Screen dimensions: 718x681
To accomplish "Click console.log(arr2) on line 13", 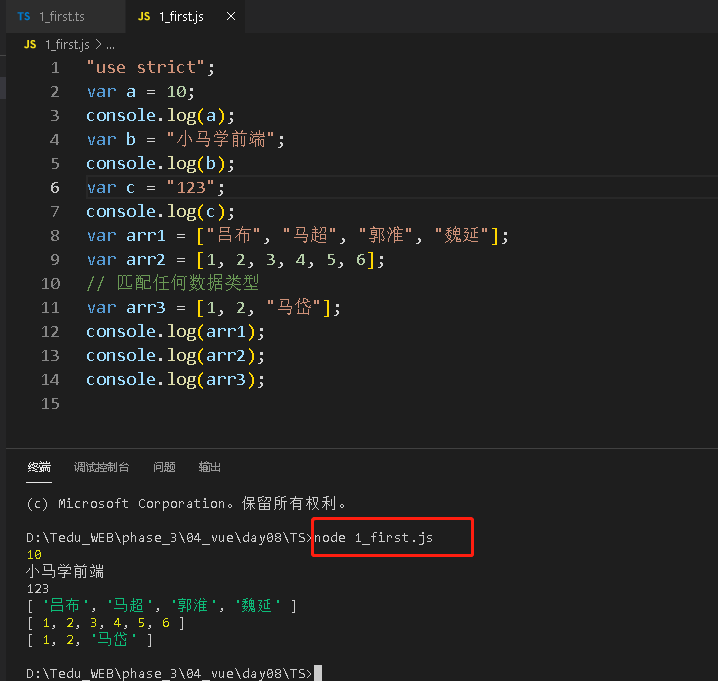I will (x=175, y=356).
